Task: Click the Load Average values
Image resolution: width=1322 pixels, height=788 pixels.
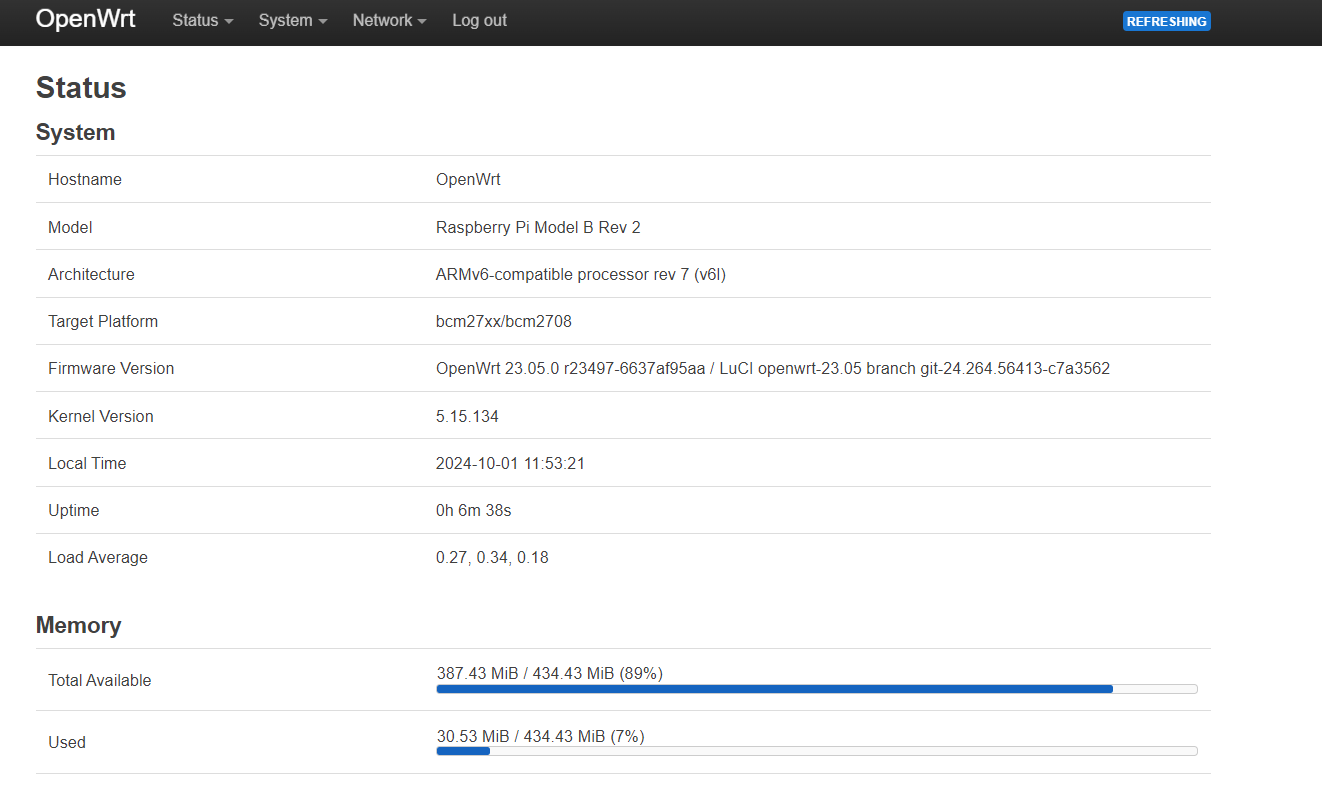Action: click(x=492, y=557)
